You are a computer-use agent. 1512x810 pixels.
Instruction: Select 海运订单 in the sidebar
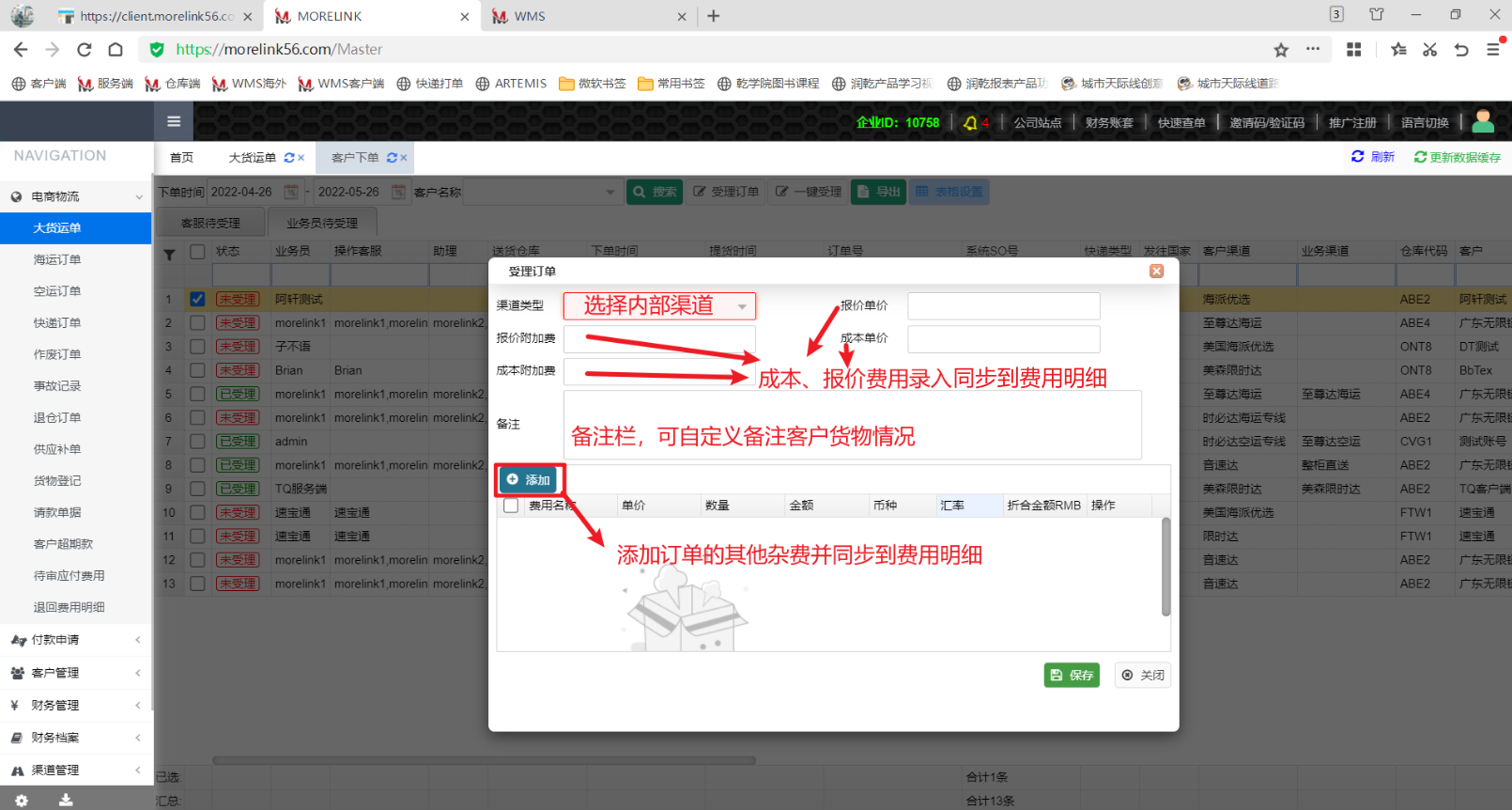point(57,259)
